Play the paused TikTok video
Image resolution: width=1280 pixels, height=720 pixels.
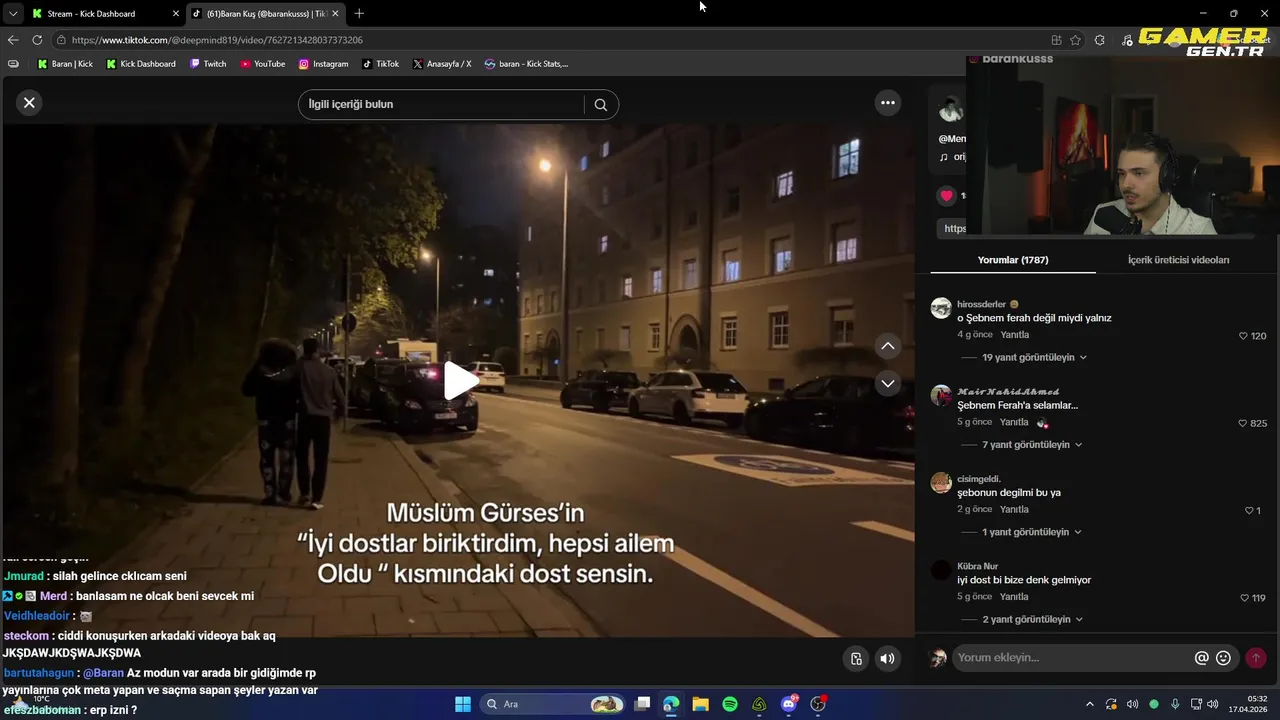coord(460,381)
